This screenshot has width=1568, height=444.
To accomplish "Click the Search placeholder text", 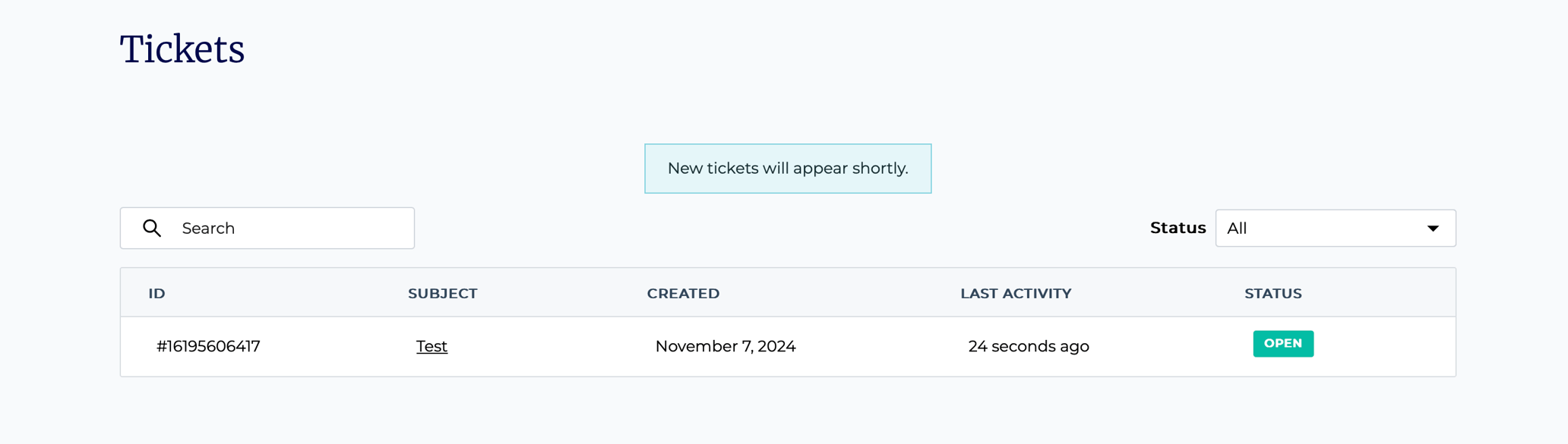I will [x=208, y=228].
